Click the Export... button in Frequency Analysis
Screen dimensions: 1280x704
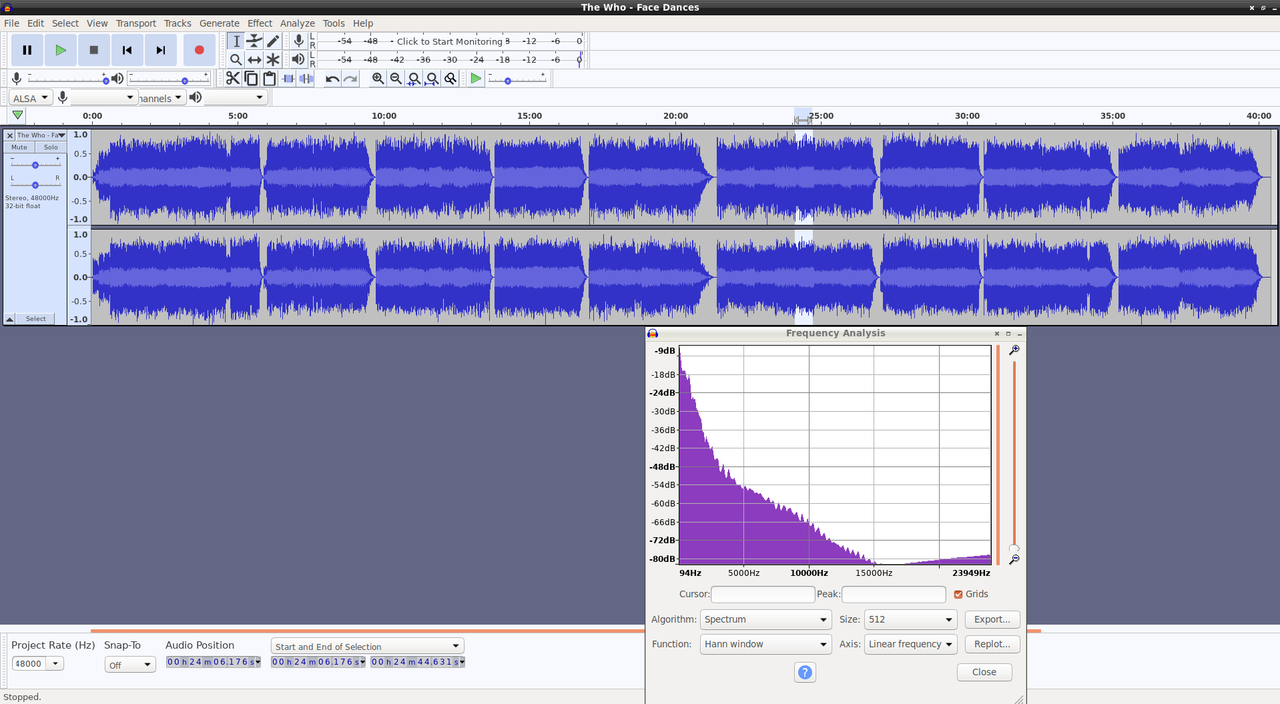(992, 619)
